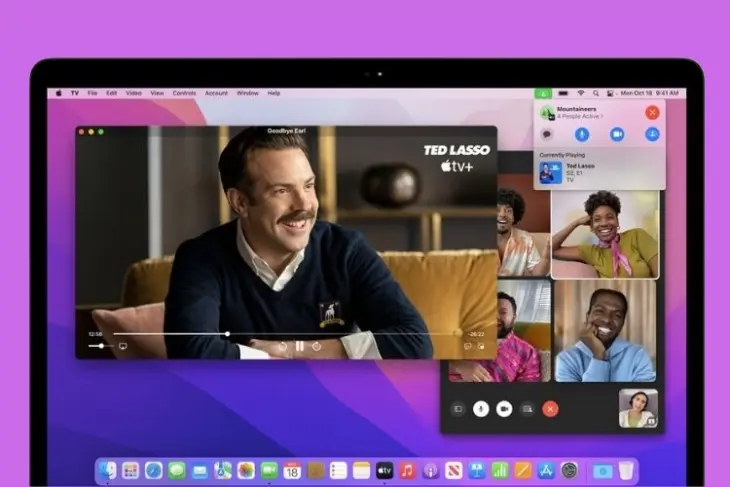Adjust the video playback progress slider

(x=227, y=334)
